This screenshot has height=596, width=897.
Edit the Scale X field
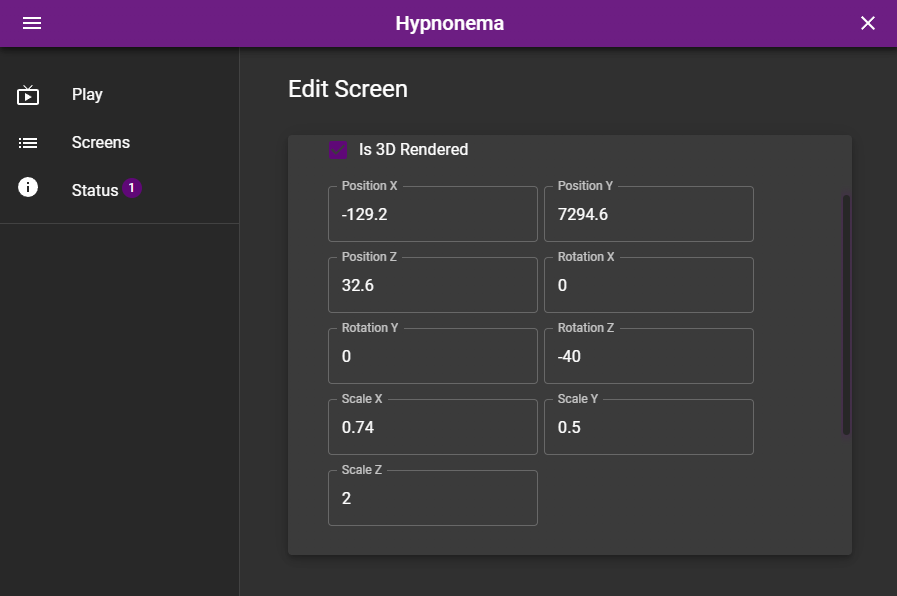[x=433, y=427]
